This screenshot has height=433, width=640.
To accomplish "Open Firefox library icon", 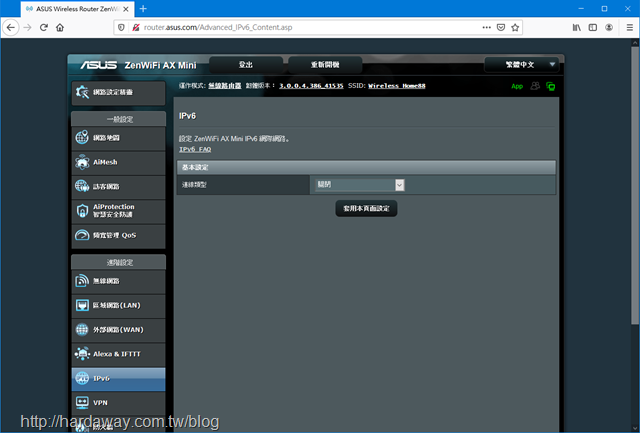I will tap(576, 27).
